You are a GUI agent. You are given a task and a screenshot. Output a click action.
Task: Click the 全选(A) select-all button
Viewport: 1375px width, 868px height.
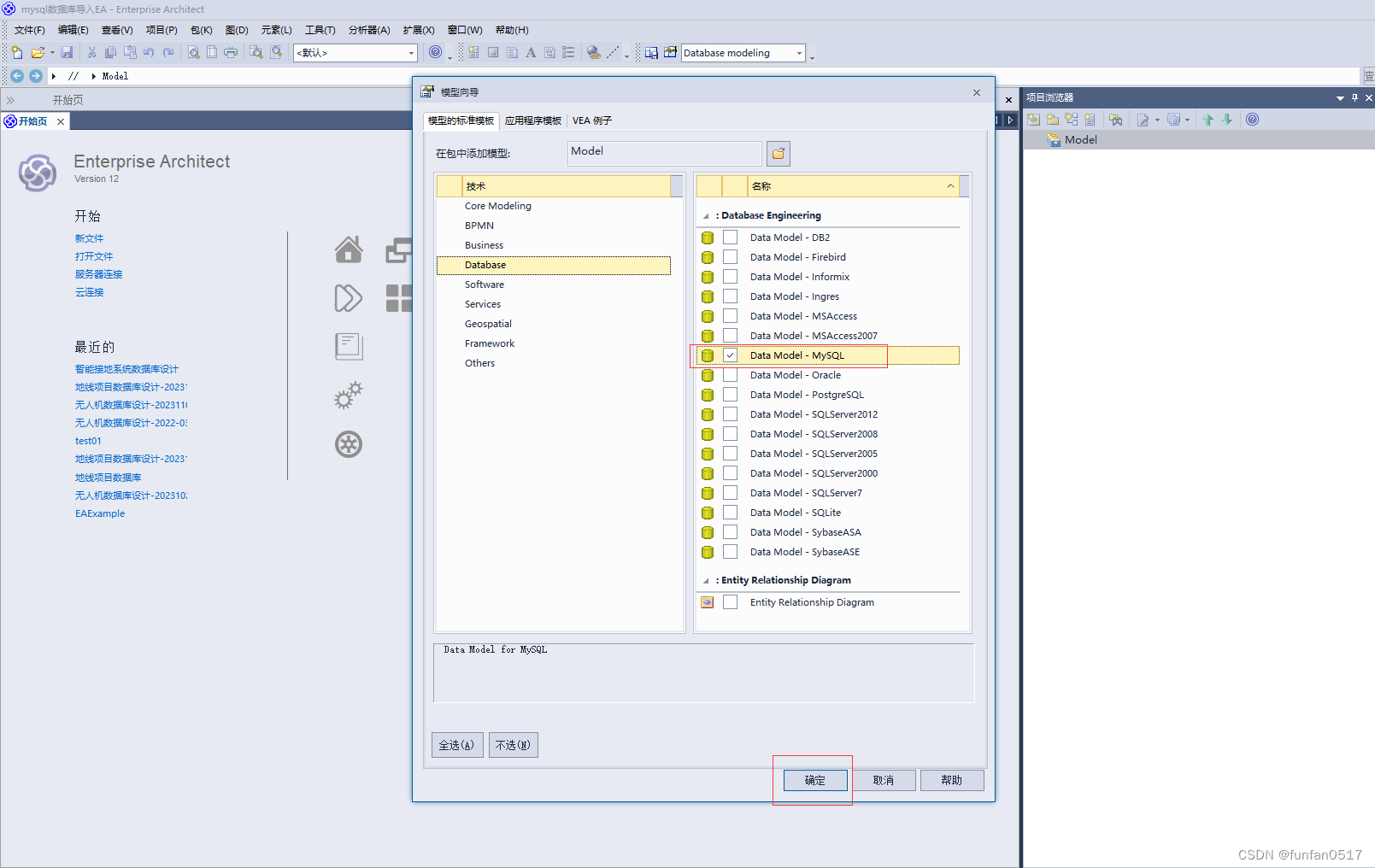[x=457, y=745]
